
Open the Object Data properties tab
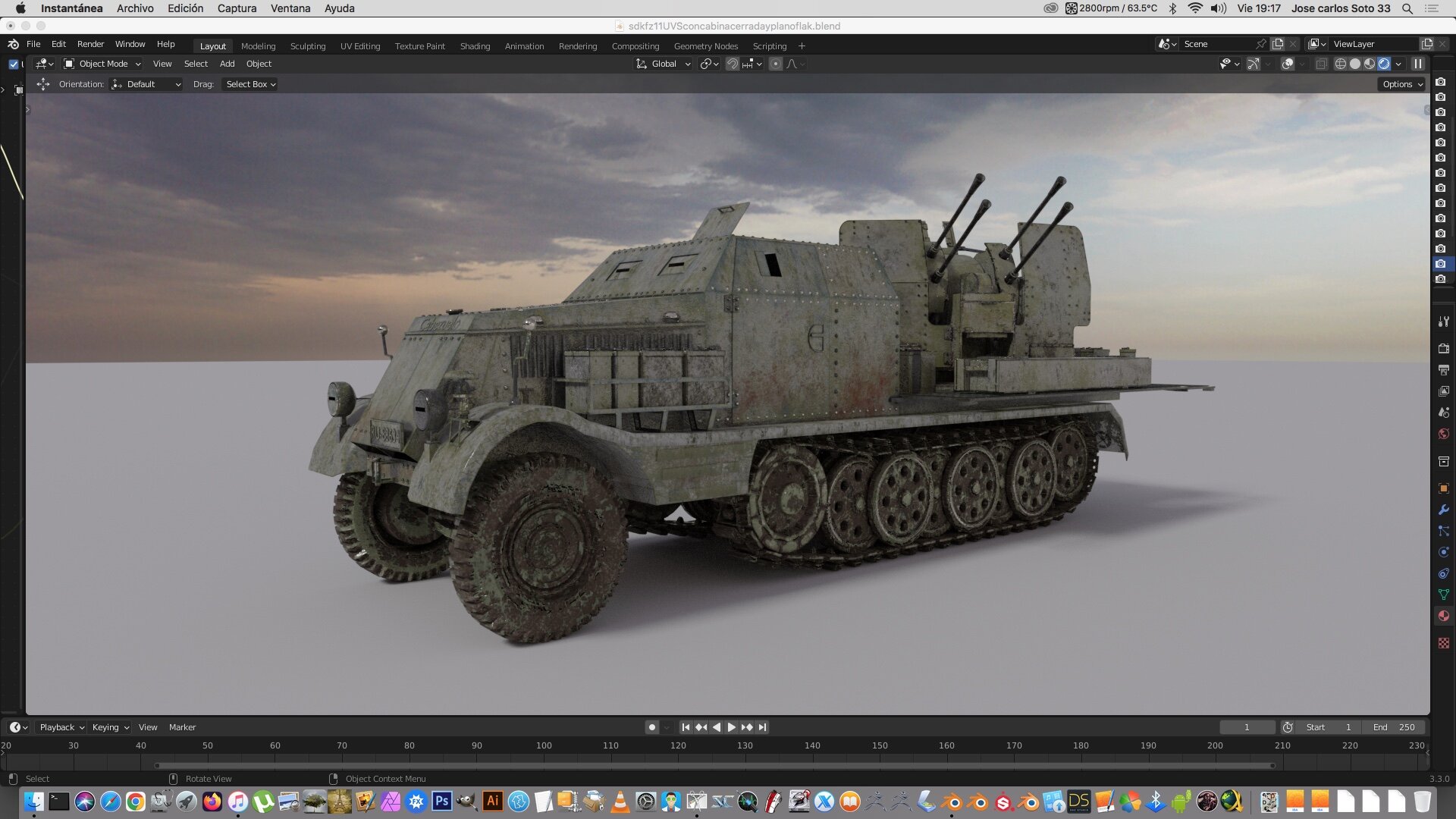1443,595
